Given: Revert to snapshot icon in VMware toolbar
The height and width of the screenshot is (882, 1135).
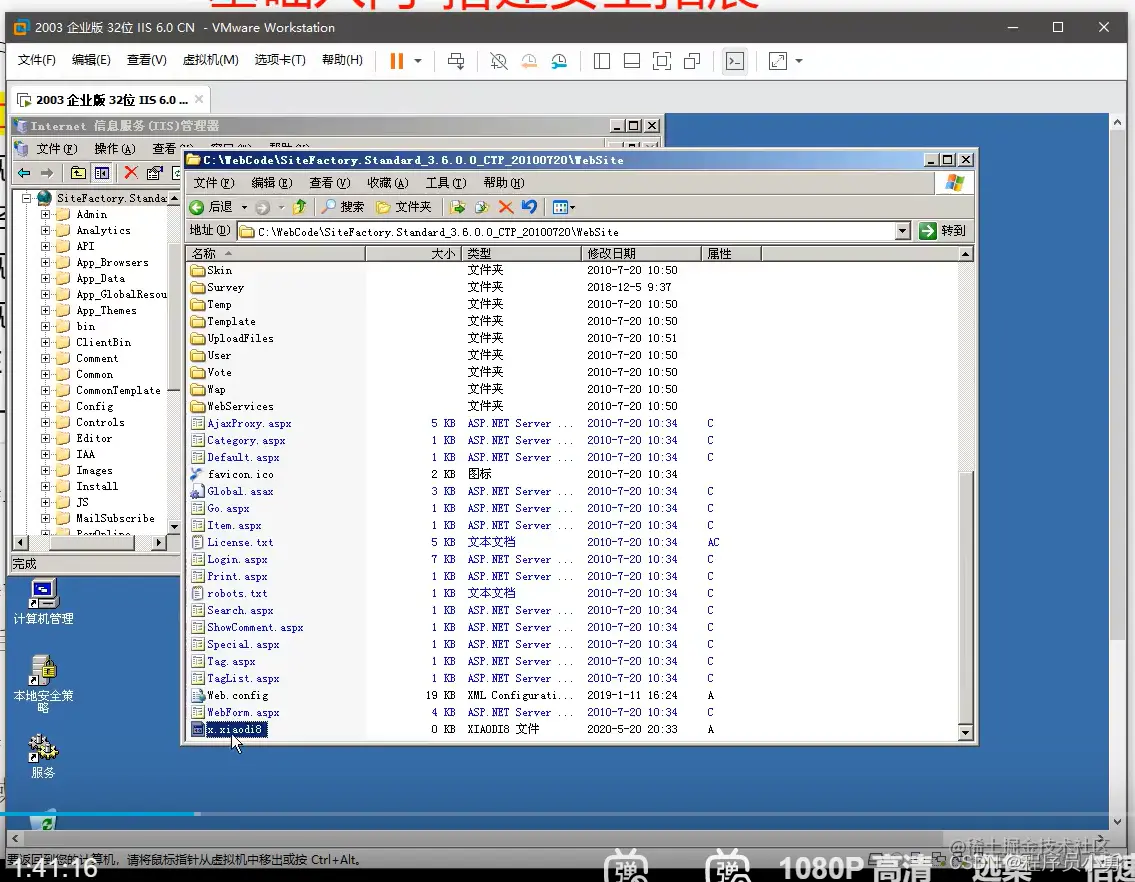Looking at the screenshot, I should point(529,61).
